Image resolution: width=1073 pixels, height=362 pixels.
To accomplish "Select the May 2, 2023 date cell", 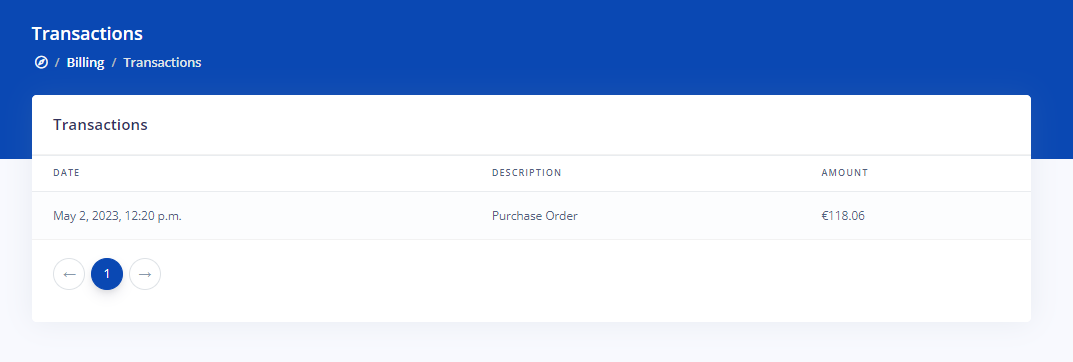I will (117, 216).
